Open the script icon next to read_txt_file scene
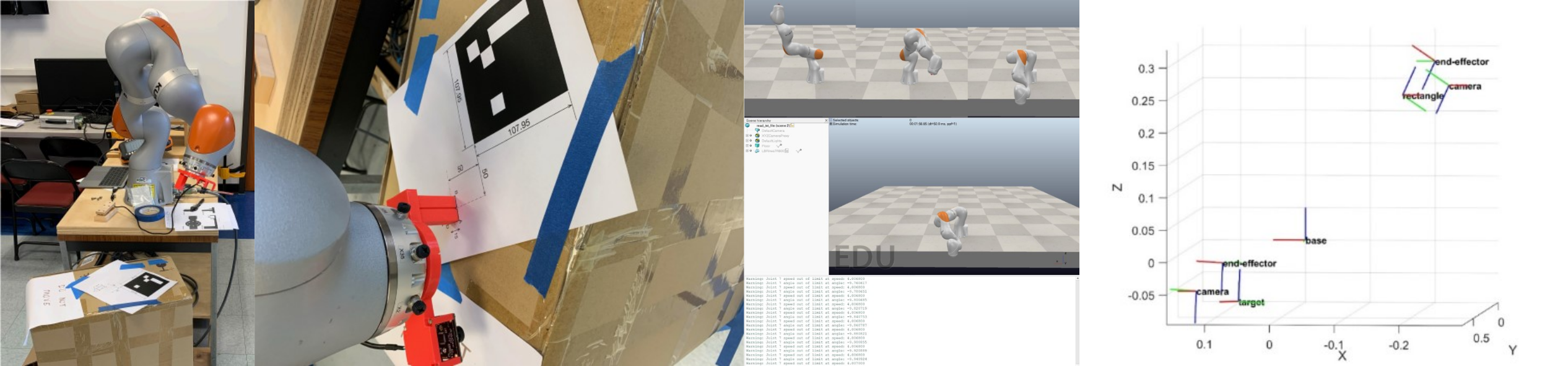Viewport: 1568px width, 366px height. 792,126
